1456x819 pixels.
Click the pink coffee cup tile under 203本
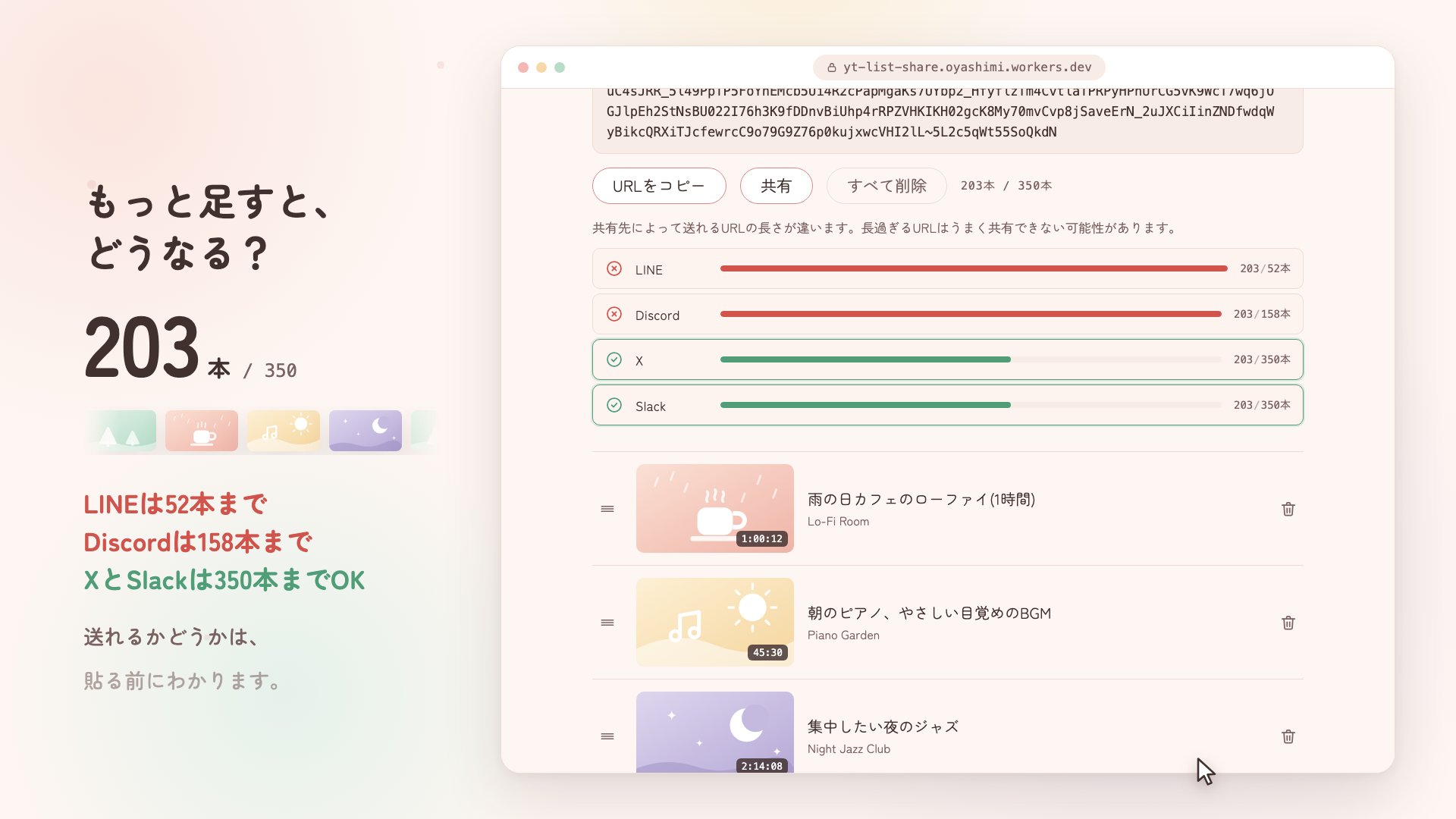202,431
